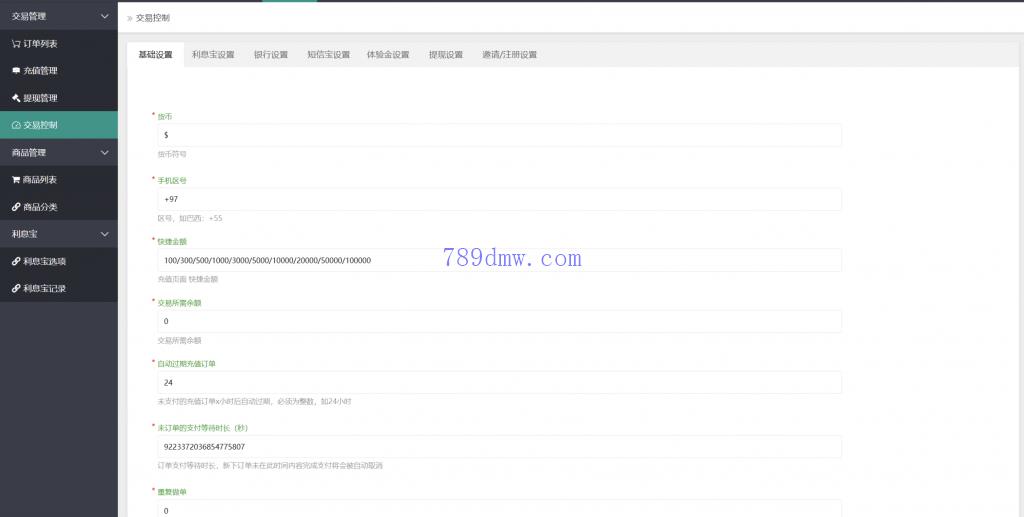
Task: Open the 银行设置 tab
Action: tap(270, 55)
